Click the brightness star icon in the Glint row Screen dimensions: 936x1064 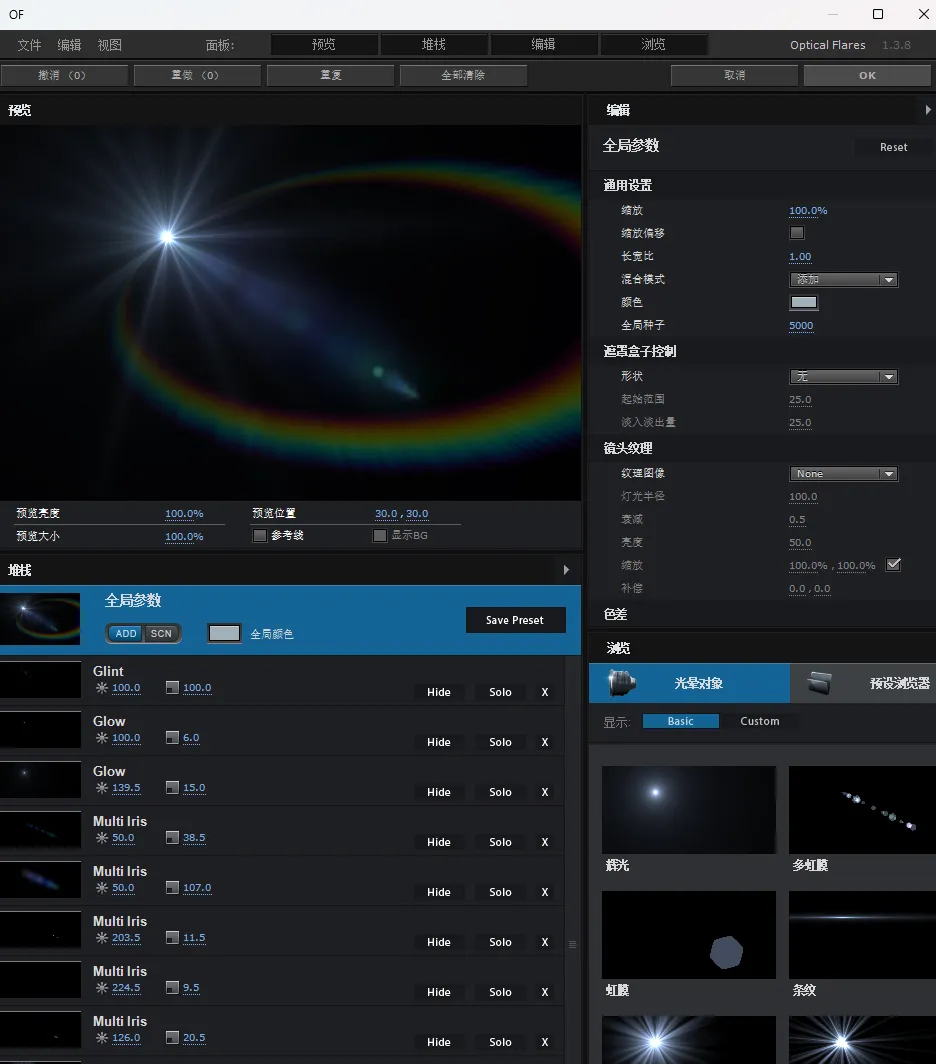click(101, 688)
